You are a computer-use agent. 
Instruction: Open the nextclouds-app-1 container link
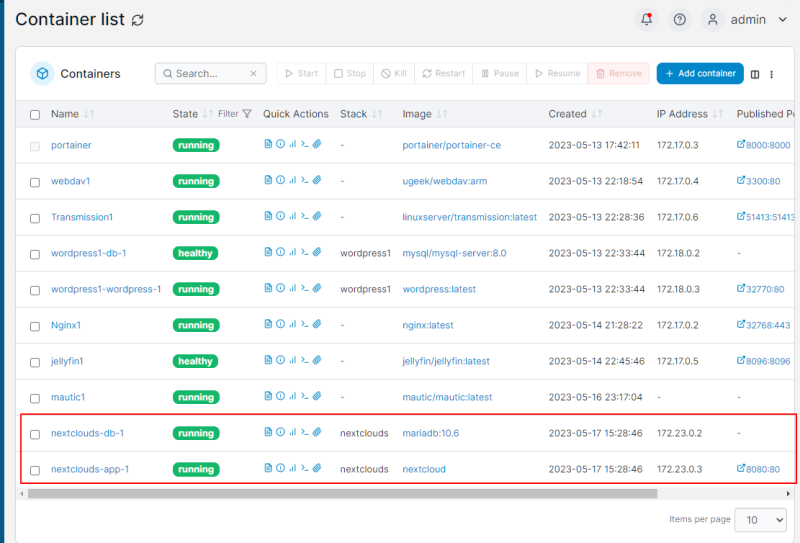click(90, 469)
